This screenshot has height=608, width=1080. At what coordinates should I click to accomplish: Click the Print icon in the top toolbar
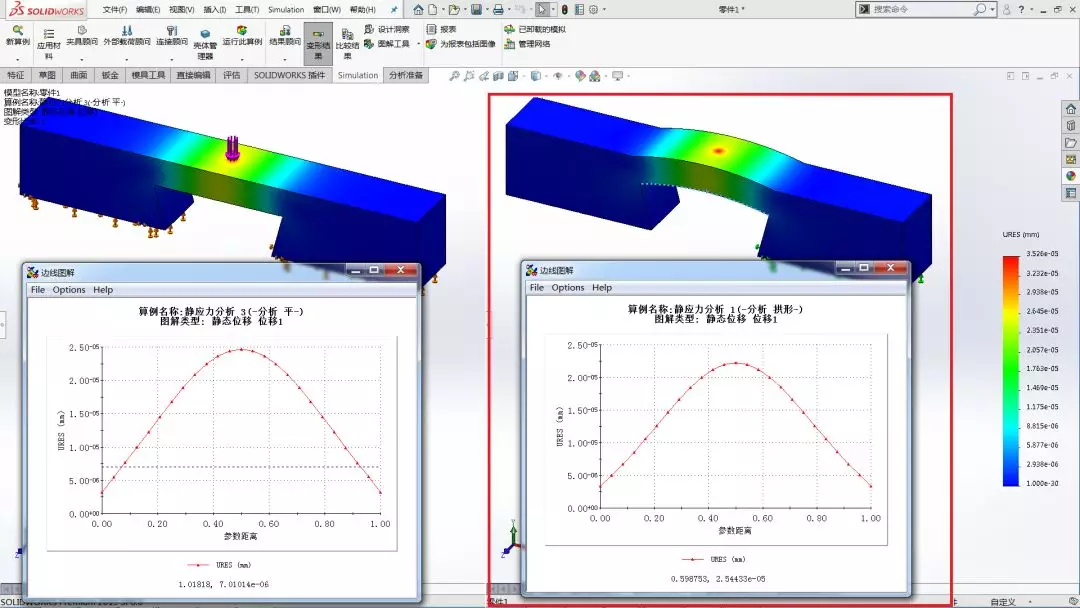[x=498, y=10]
